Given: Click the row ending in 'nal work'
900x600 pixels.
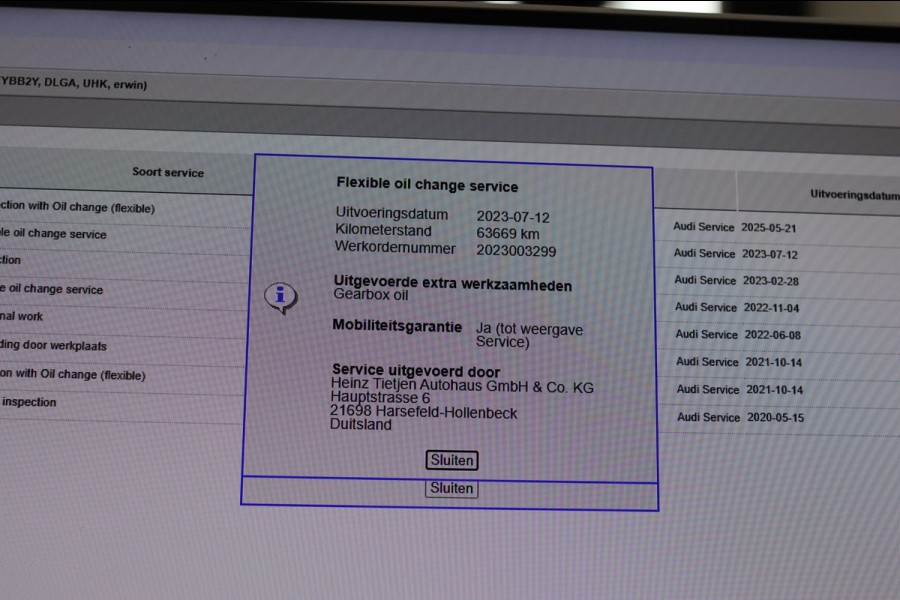Looking at the screenshot, I should 22,317.
